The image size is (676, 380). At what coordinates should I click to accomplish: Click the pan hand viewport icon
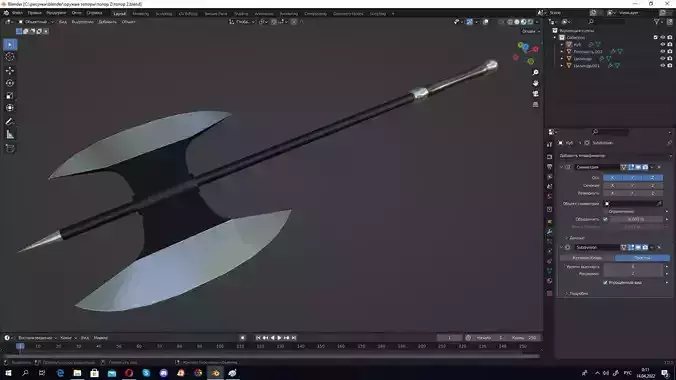click(x=535, y=83)
